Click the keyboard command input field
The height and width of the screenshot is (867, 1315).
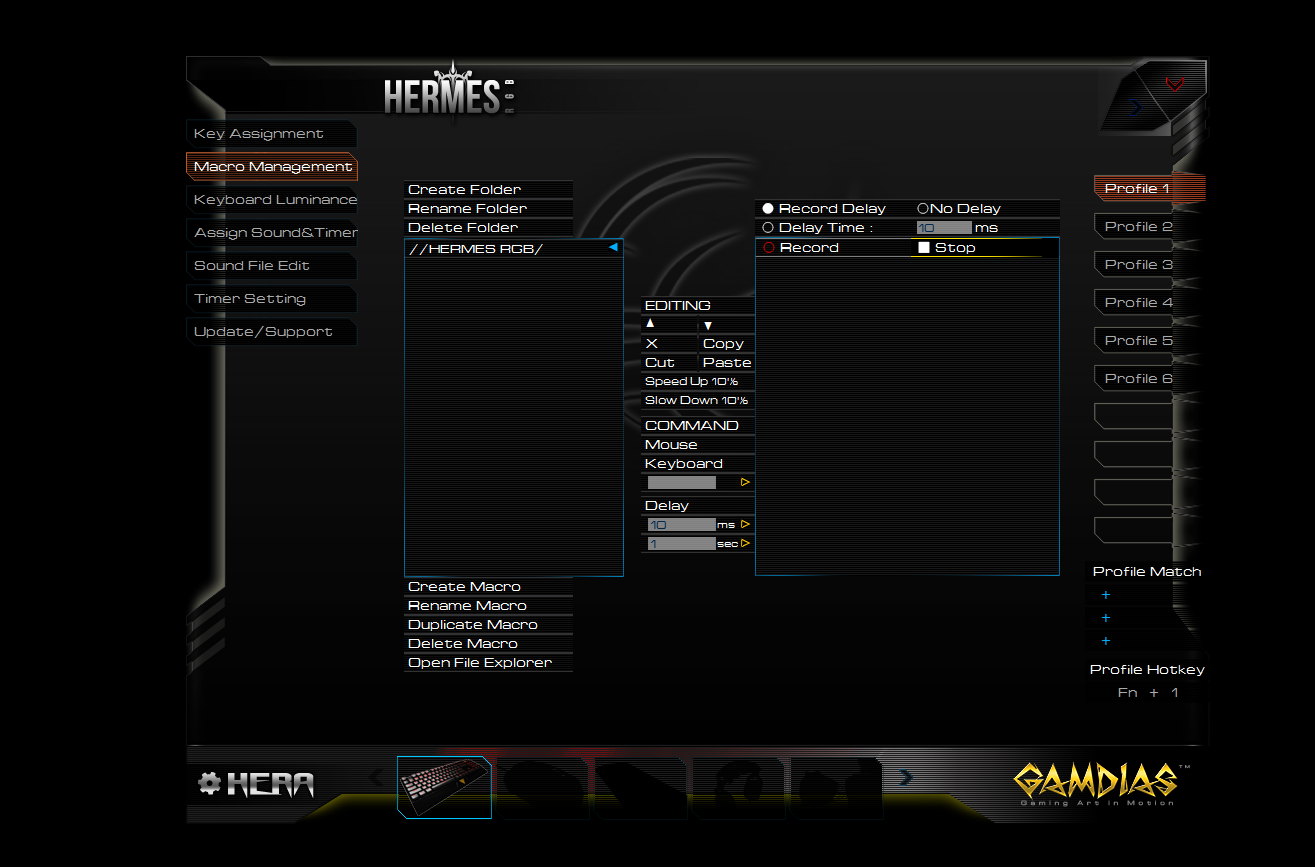coord(682,482)
